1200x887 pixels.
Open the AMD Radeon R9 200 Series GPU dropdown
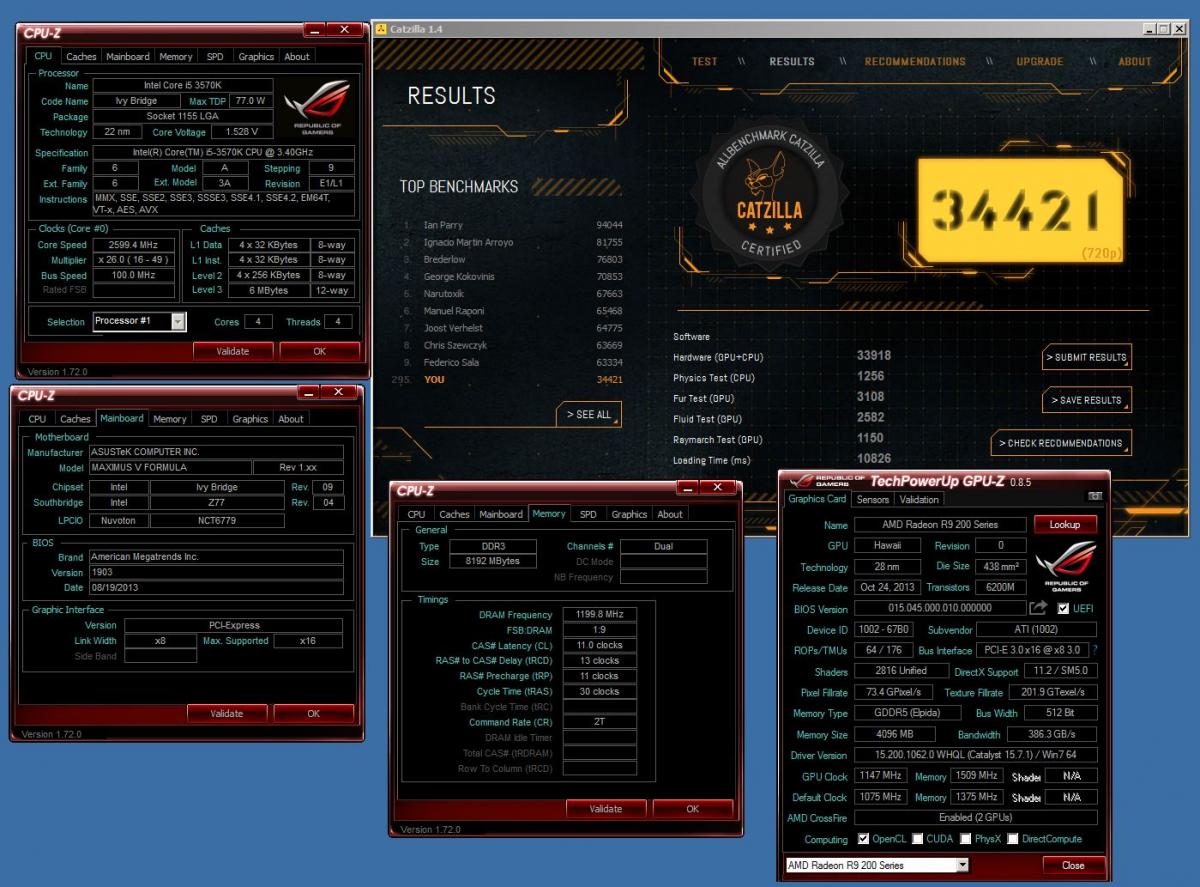(962, 865)
